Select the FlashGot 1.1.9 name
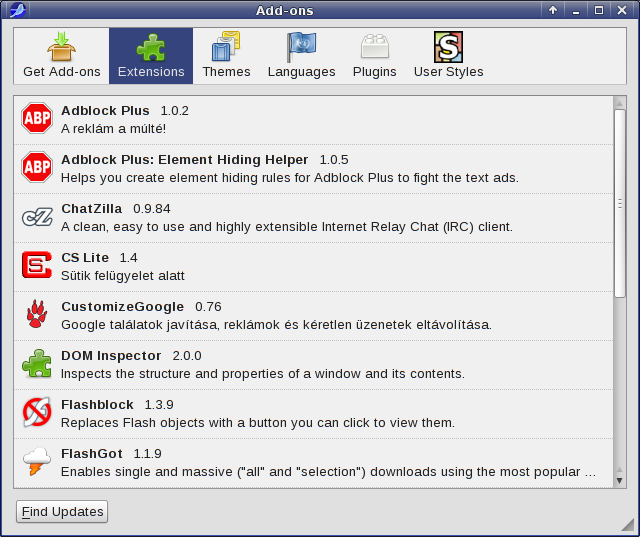640x537 pixels. [x=111, y=453]
